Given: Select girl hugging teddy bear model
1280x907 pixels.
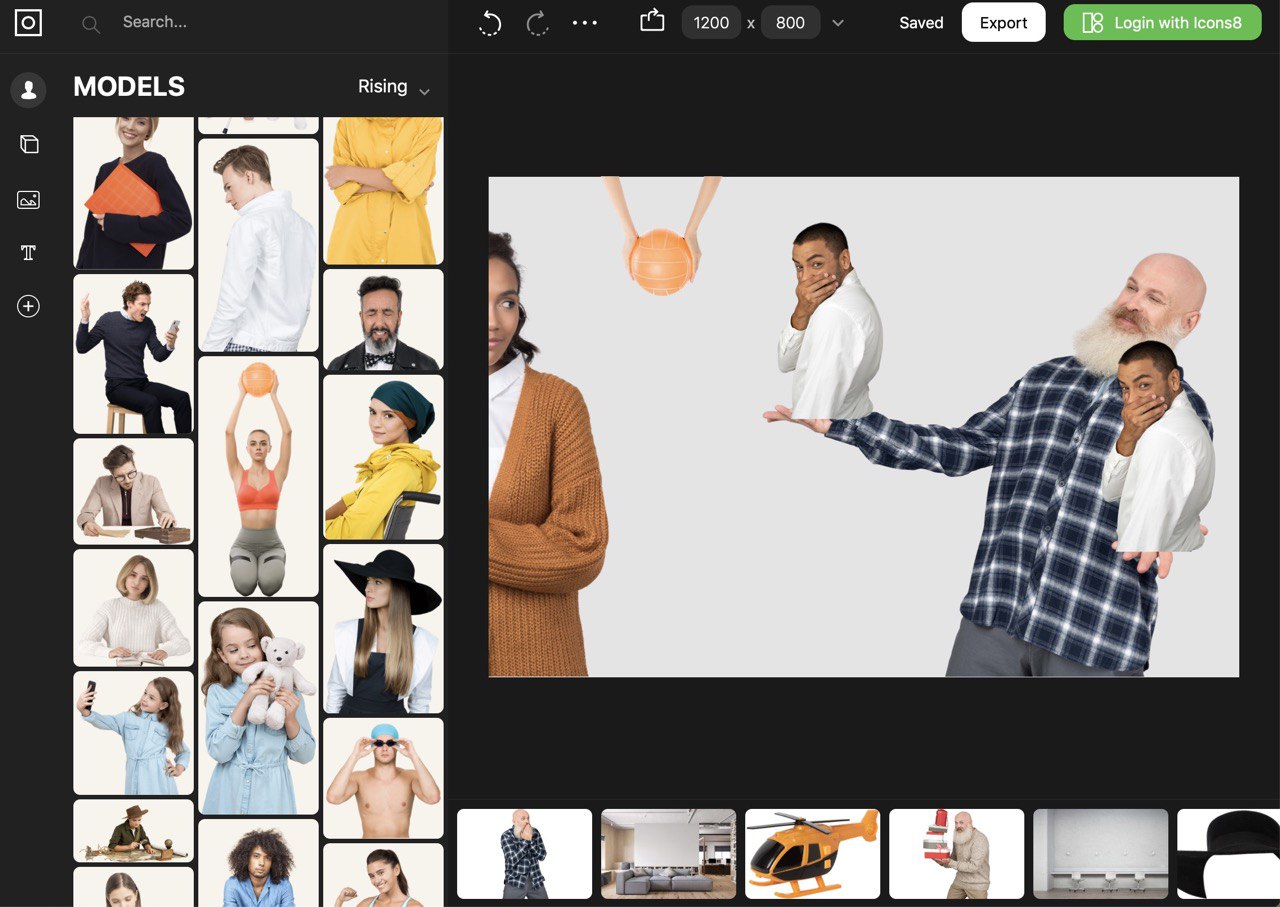Looking at the screenshot, I should (258, 708).
